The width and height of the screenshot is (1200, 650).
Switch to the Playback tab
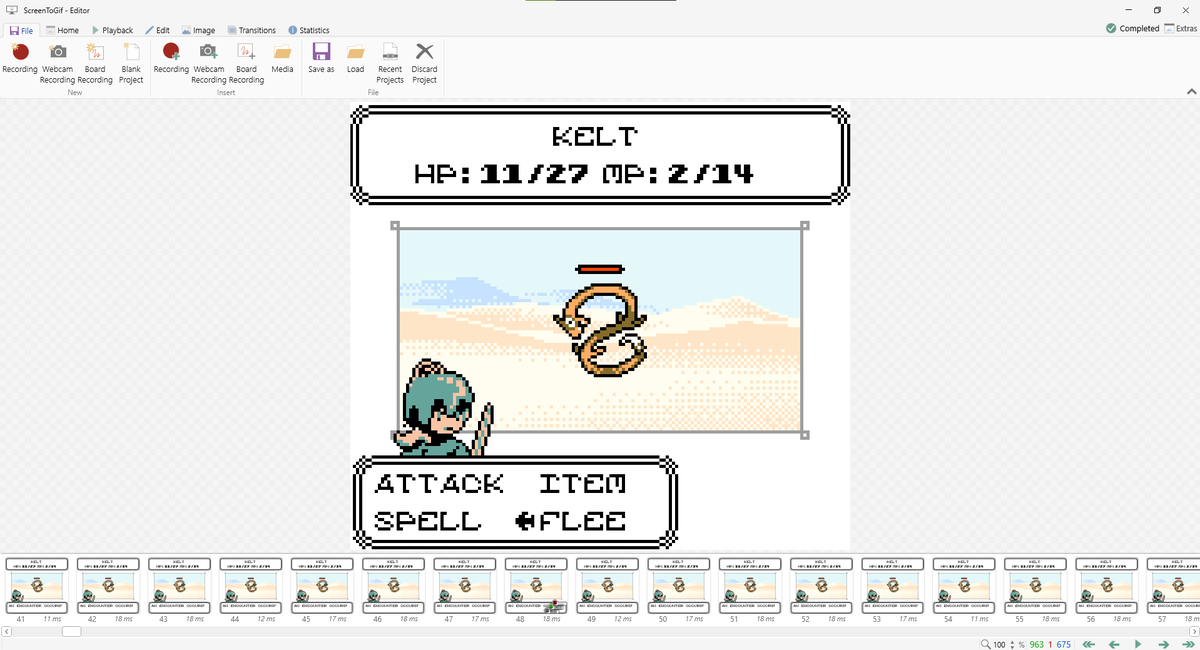112,30
